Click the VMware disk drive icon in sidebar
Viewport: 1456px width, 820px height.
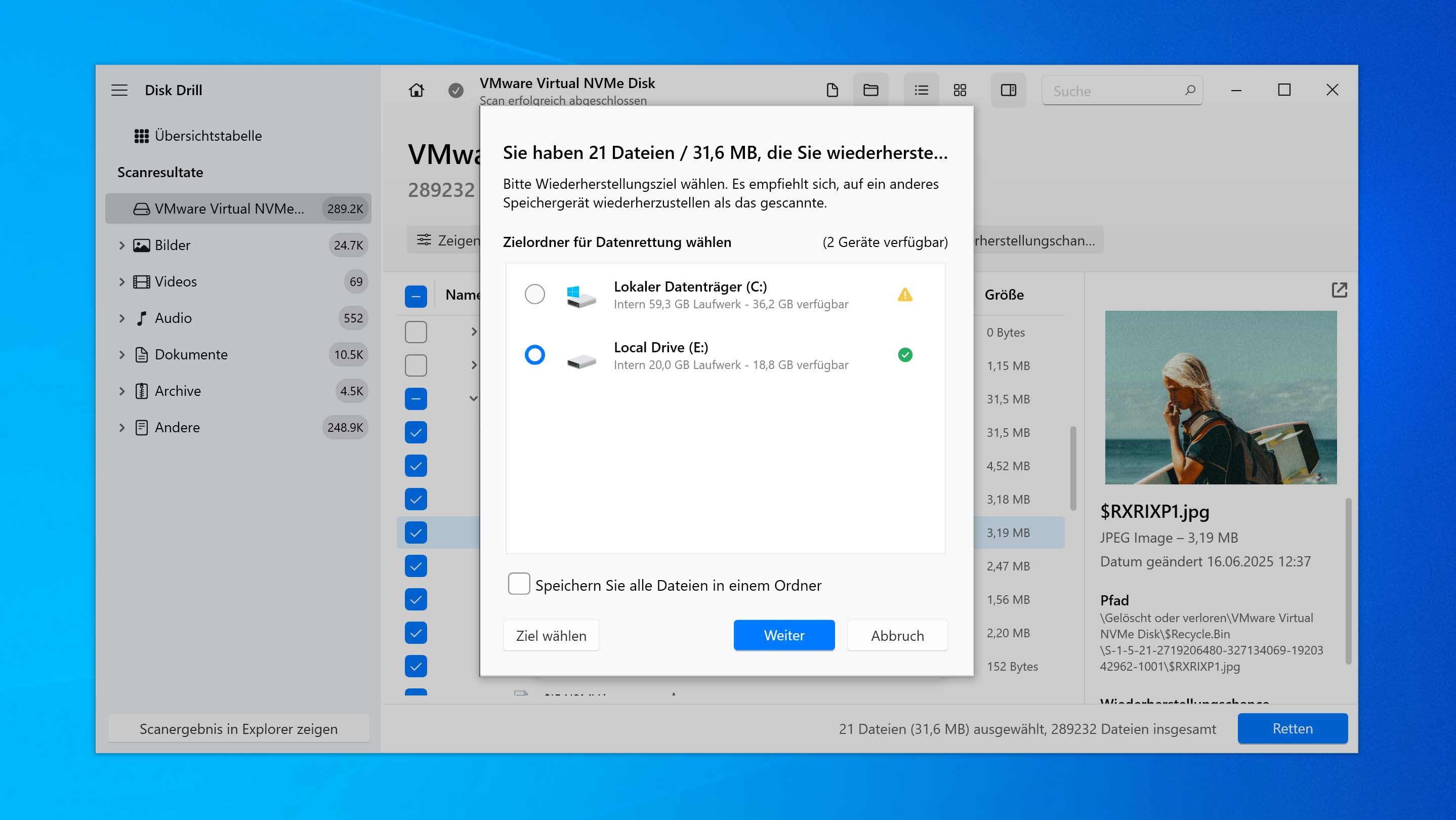click(x=141, y=209)
